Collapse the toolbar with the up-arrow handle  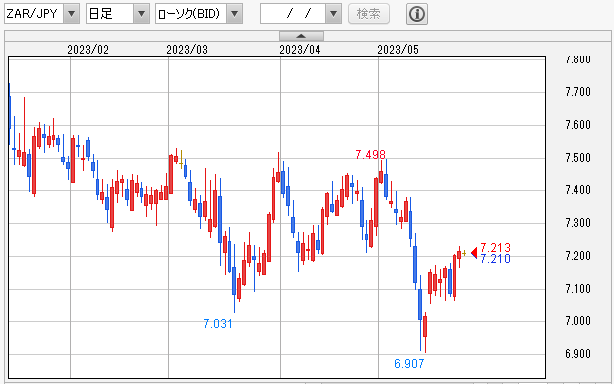pyautogui.click(x=301, y=36)
